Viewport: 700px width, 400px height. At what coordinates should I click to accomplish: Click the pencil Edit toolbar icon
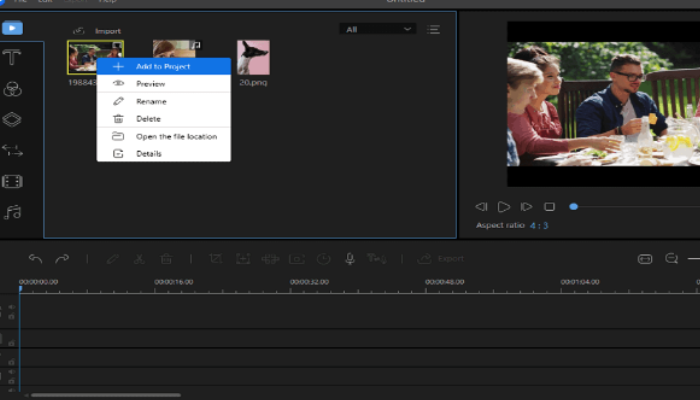coord(112,258)
